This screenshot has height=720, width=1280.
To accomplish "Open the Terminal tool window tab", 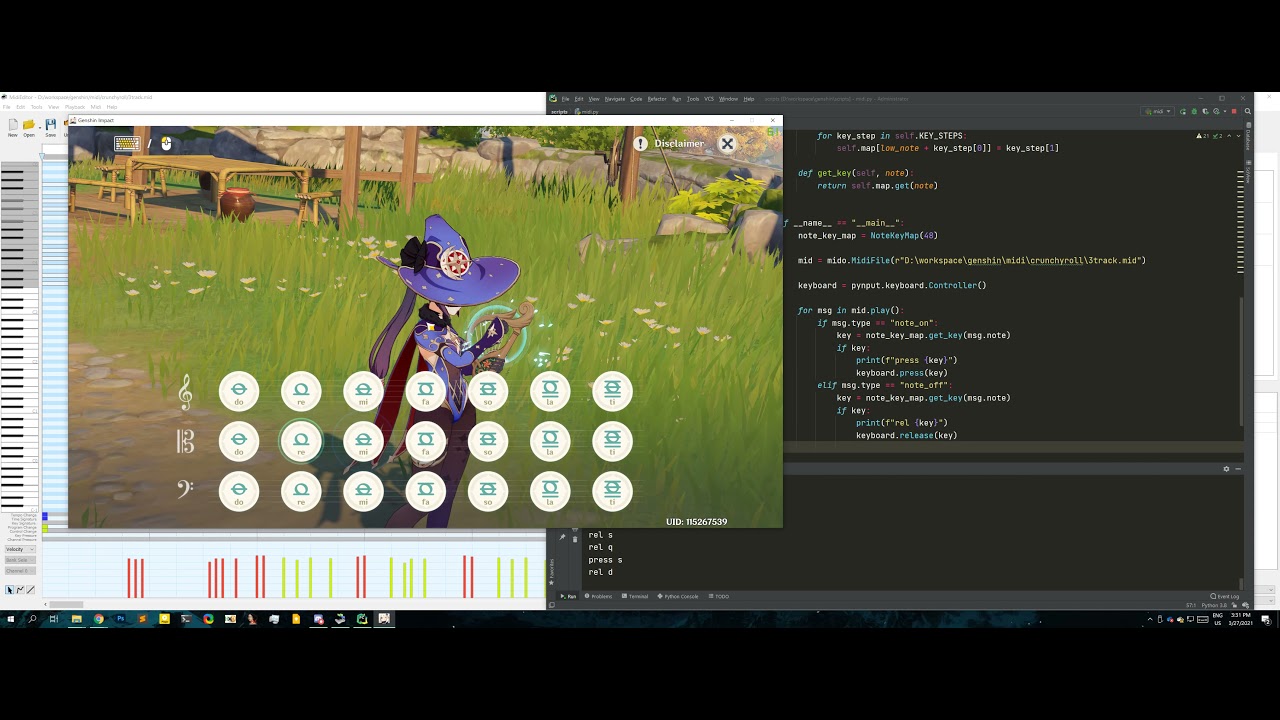I will [635, 596].
